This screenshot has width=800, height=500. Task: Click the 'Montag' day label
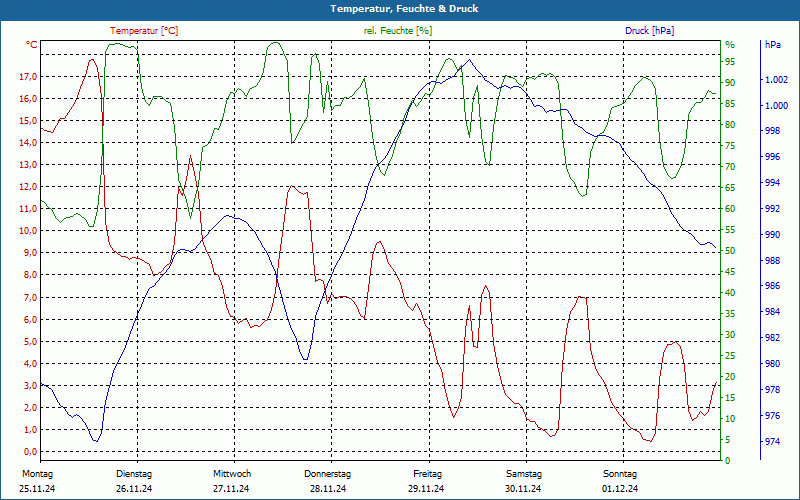37,474
